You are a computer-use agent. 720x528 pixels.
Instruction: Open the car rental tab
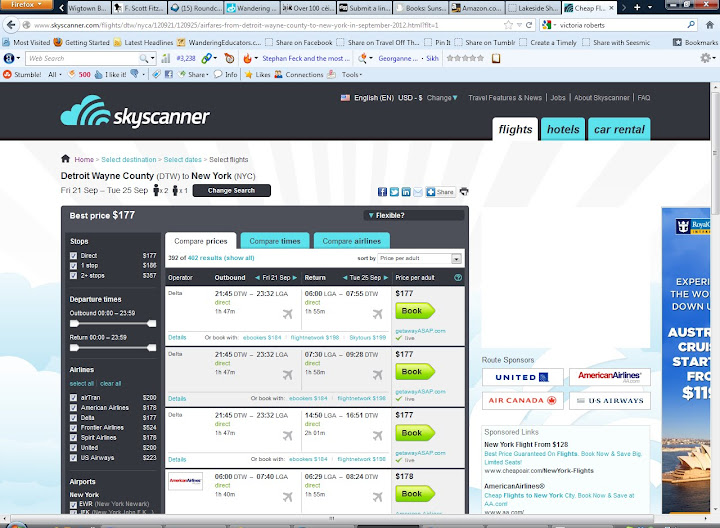[619, 129]
